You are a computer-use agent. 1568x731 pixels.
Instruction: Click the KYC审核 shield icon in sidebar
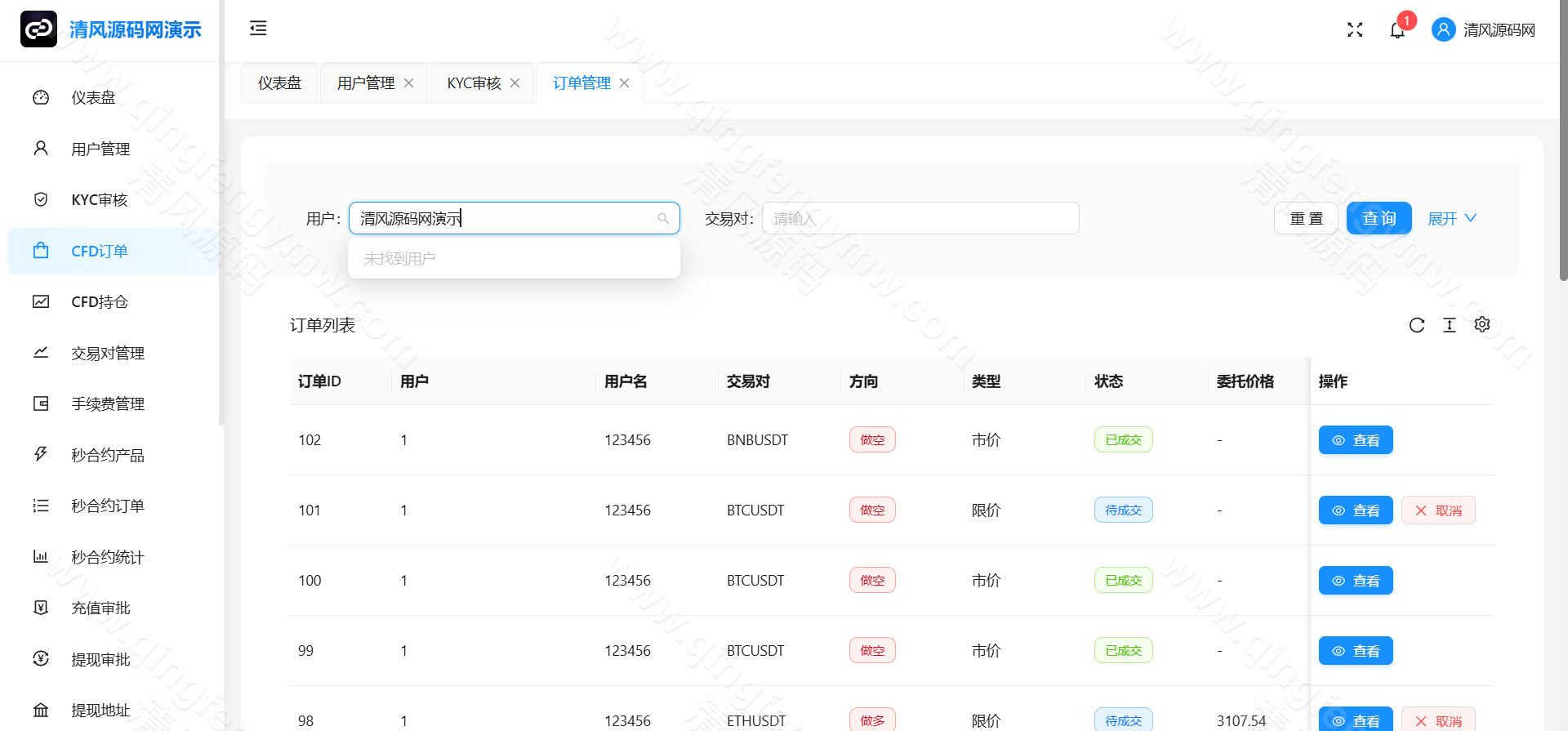tap(41, 199)
